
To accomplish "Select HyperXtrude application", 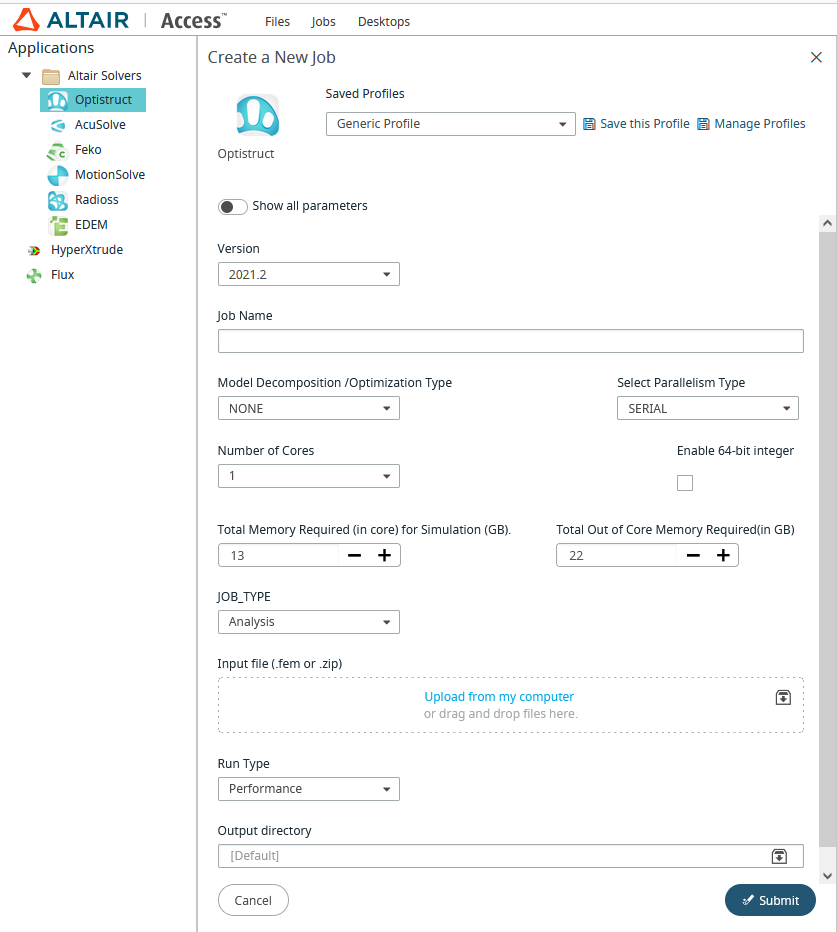I will click(x=86, y=250).
